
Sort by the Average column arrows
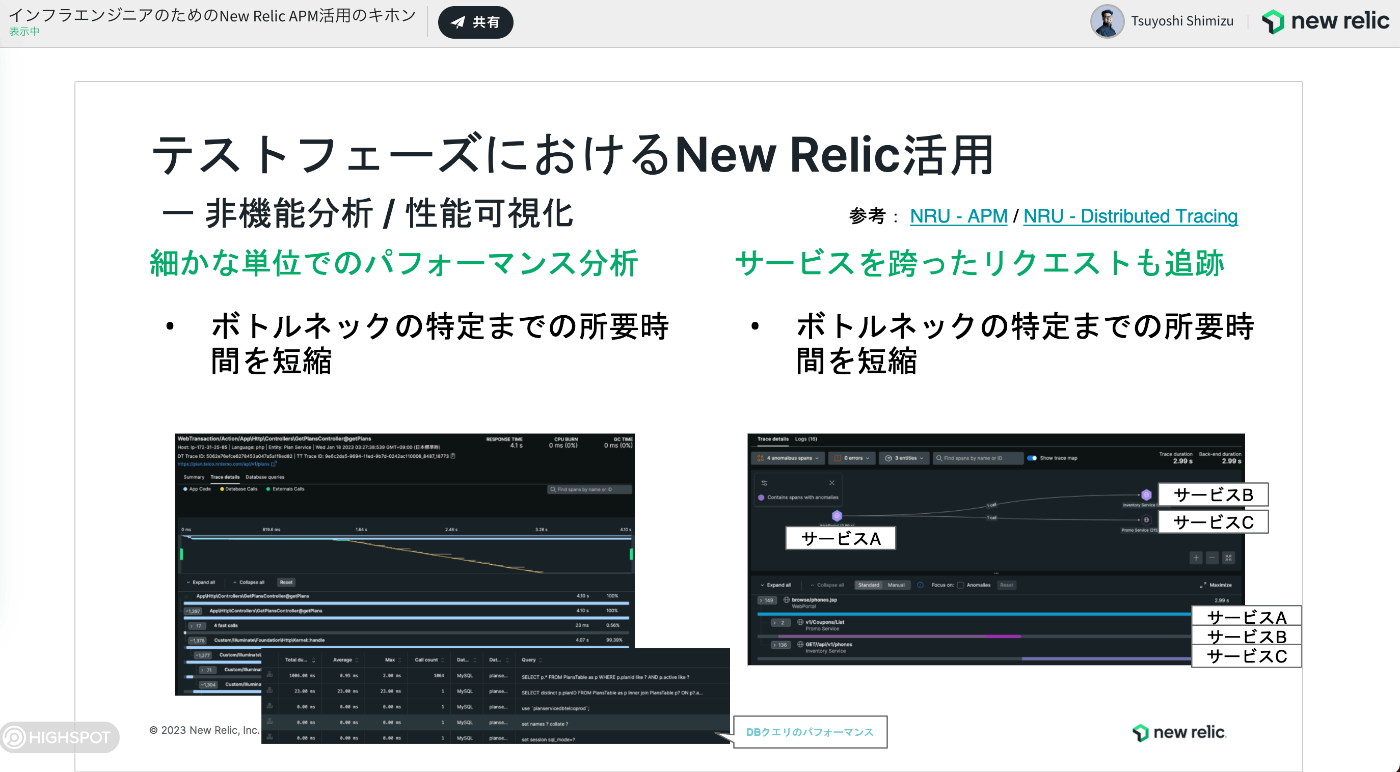click(356, 660)
